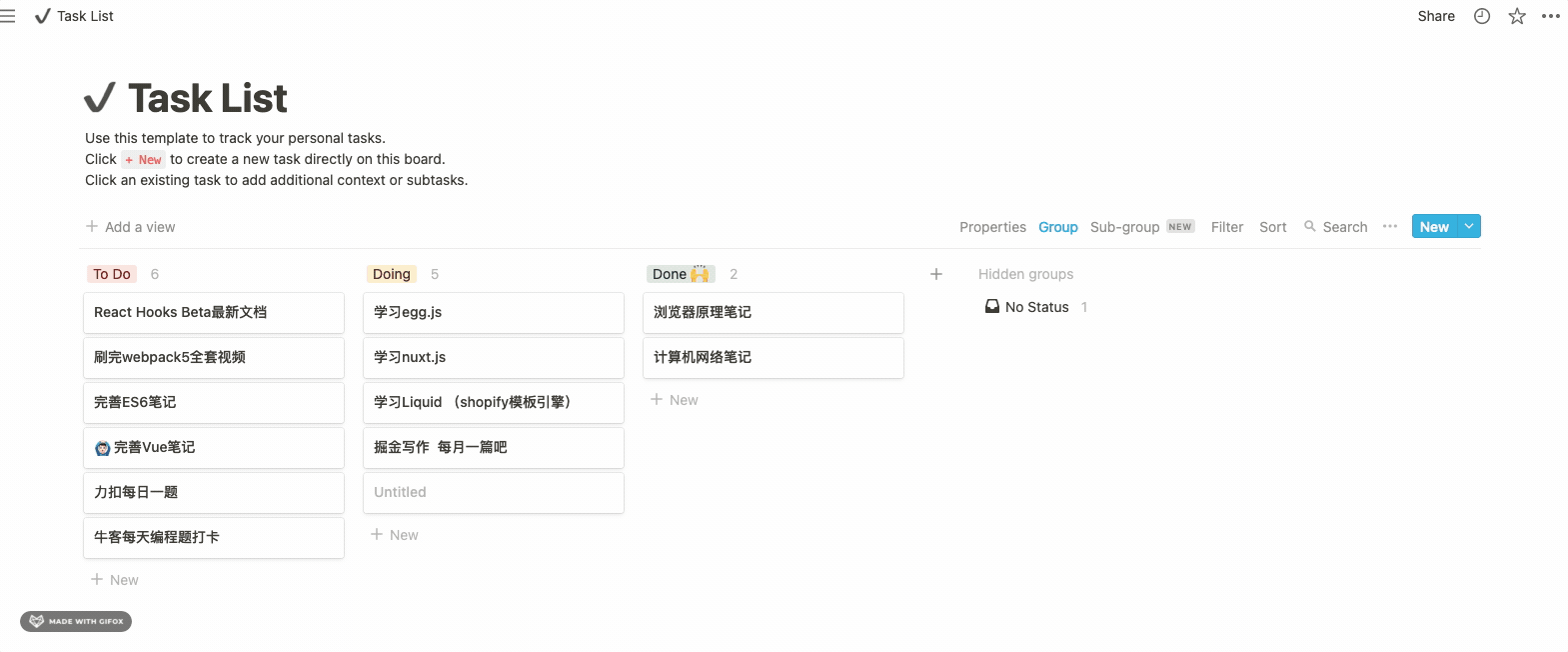This screenshot has height=652, width=1568.
Task: Open card React Hooks Beta最新文档
Action: pos(214,313)
